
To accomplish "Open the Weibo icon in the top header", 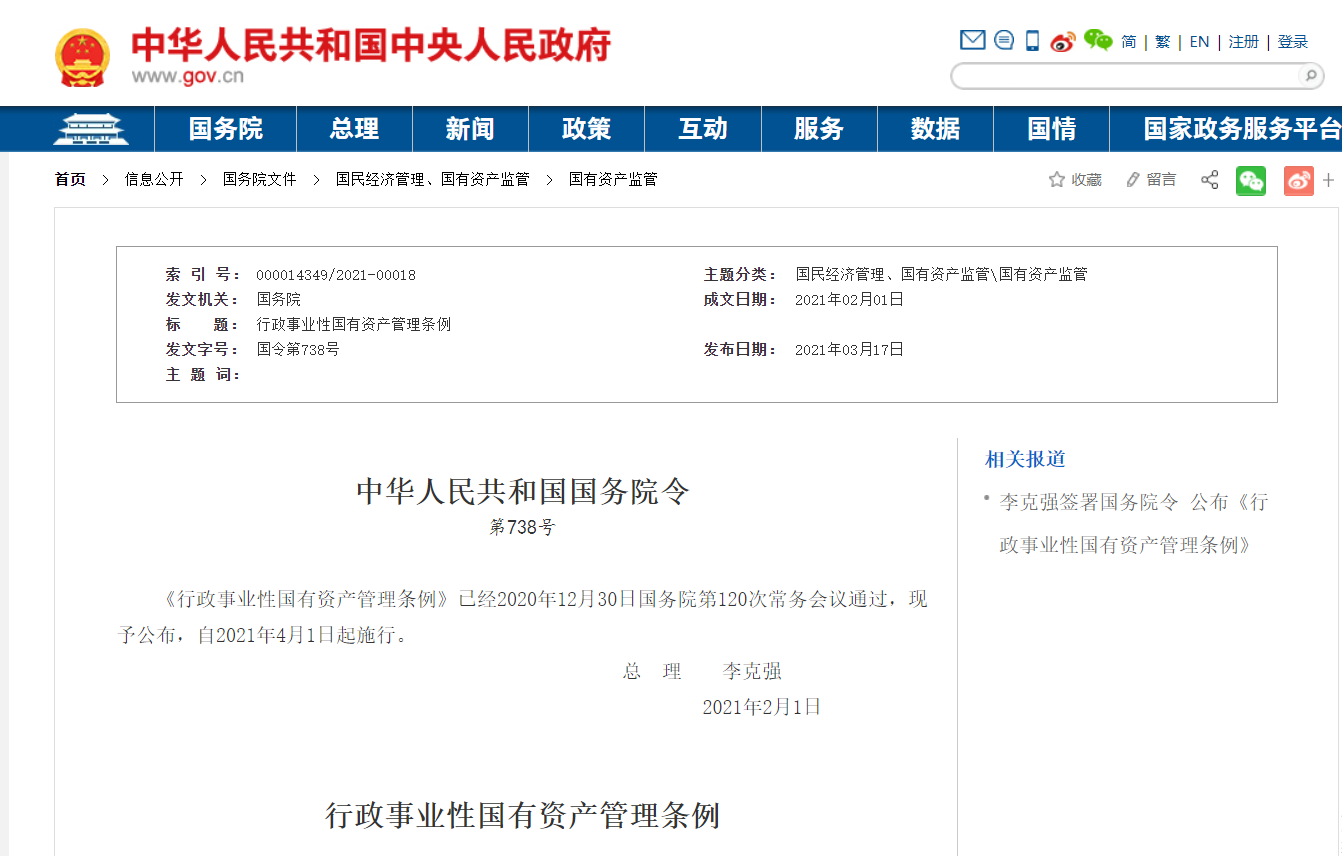I will point(1062,41).
